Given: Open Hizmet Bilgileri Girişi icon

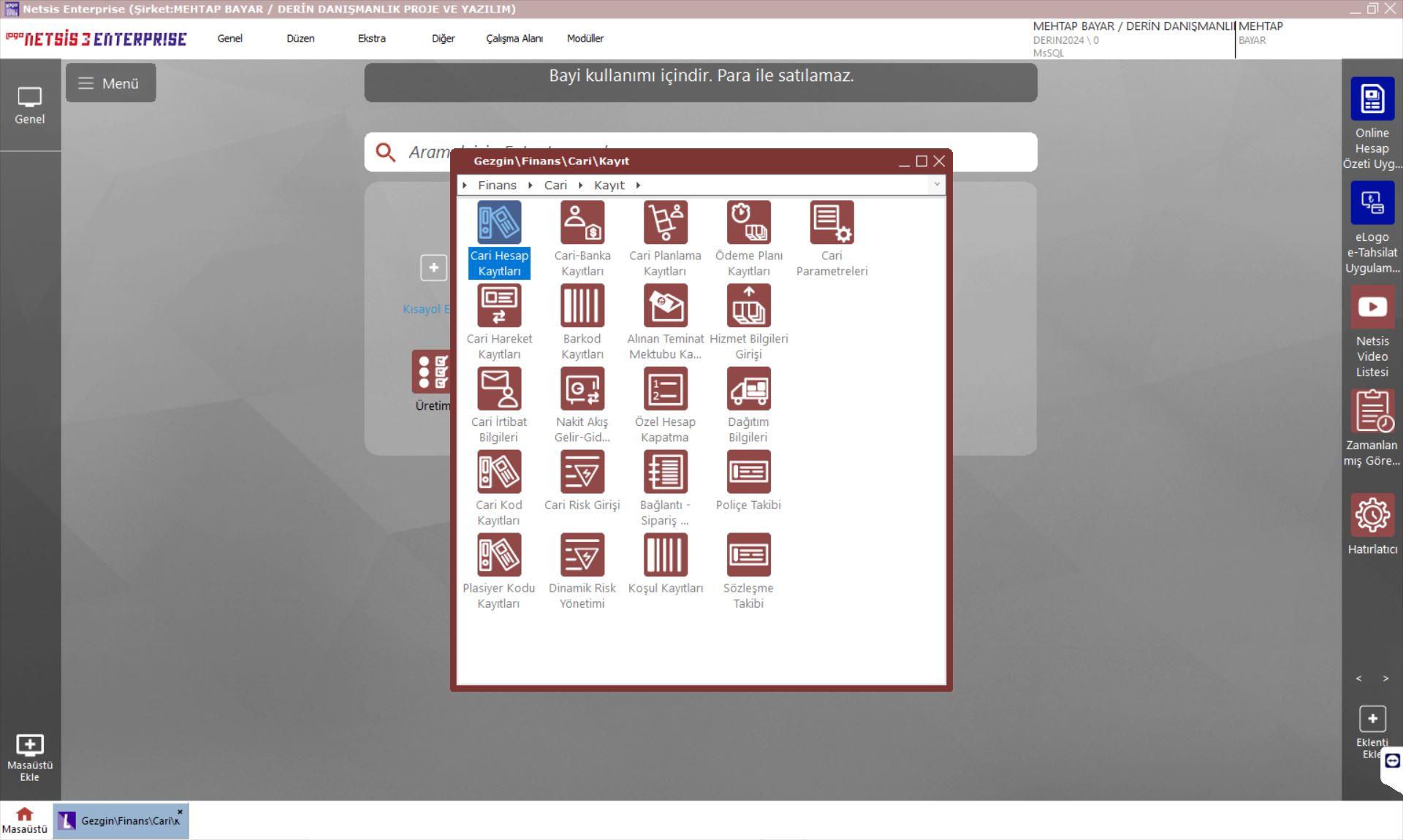Looking at the screenshot, I should click(748, 305).
